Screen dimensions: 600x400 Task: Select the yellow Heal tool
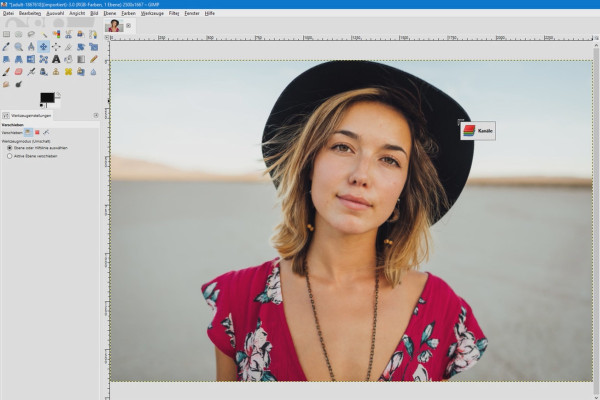tap(68, 72)
